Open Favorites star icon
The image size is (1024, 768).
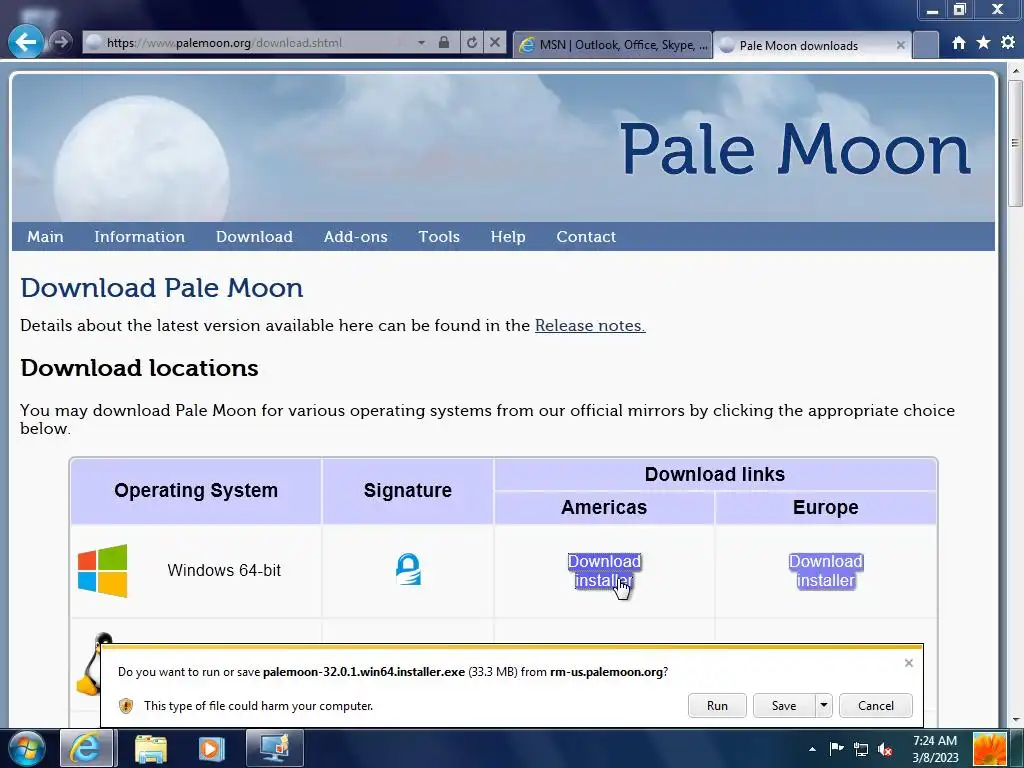pyautogui.click(x=983, y=43)
